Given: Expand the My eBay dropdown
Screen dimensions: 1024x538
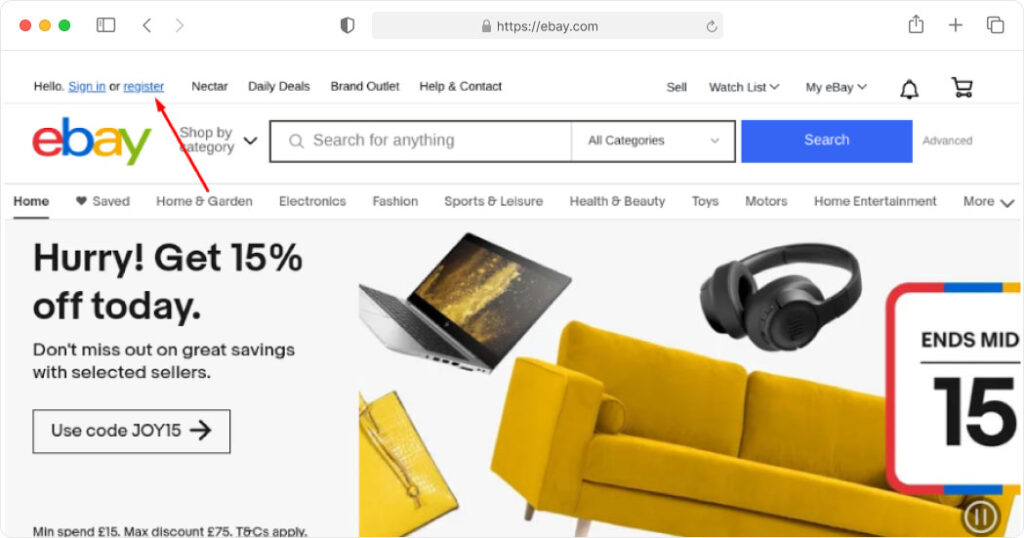Looking at the screenshot, I should 836,87.
